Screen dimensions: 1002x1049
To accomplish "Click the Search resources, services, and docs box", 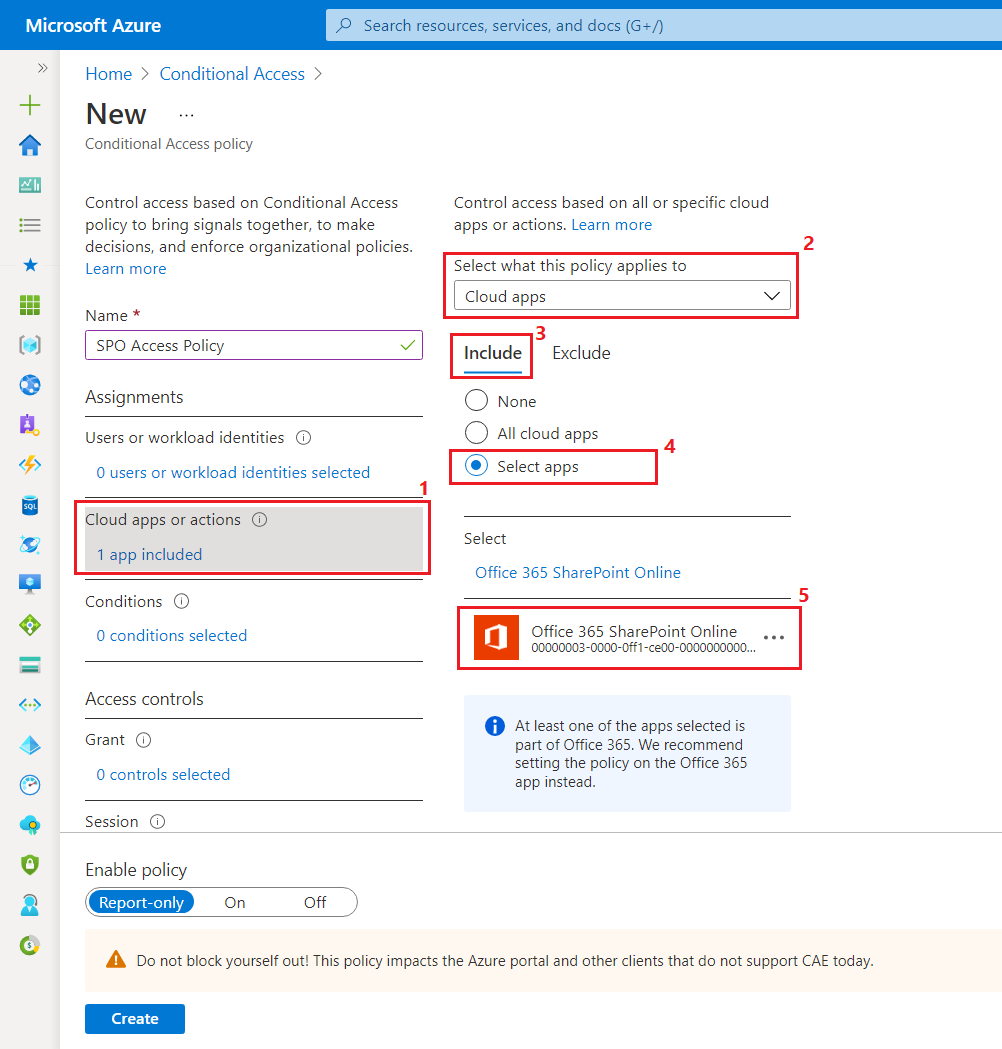I will (662, 25).
